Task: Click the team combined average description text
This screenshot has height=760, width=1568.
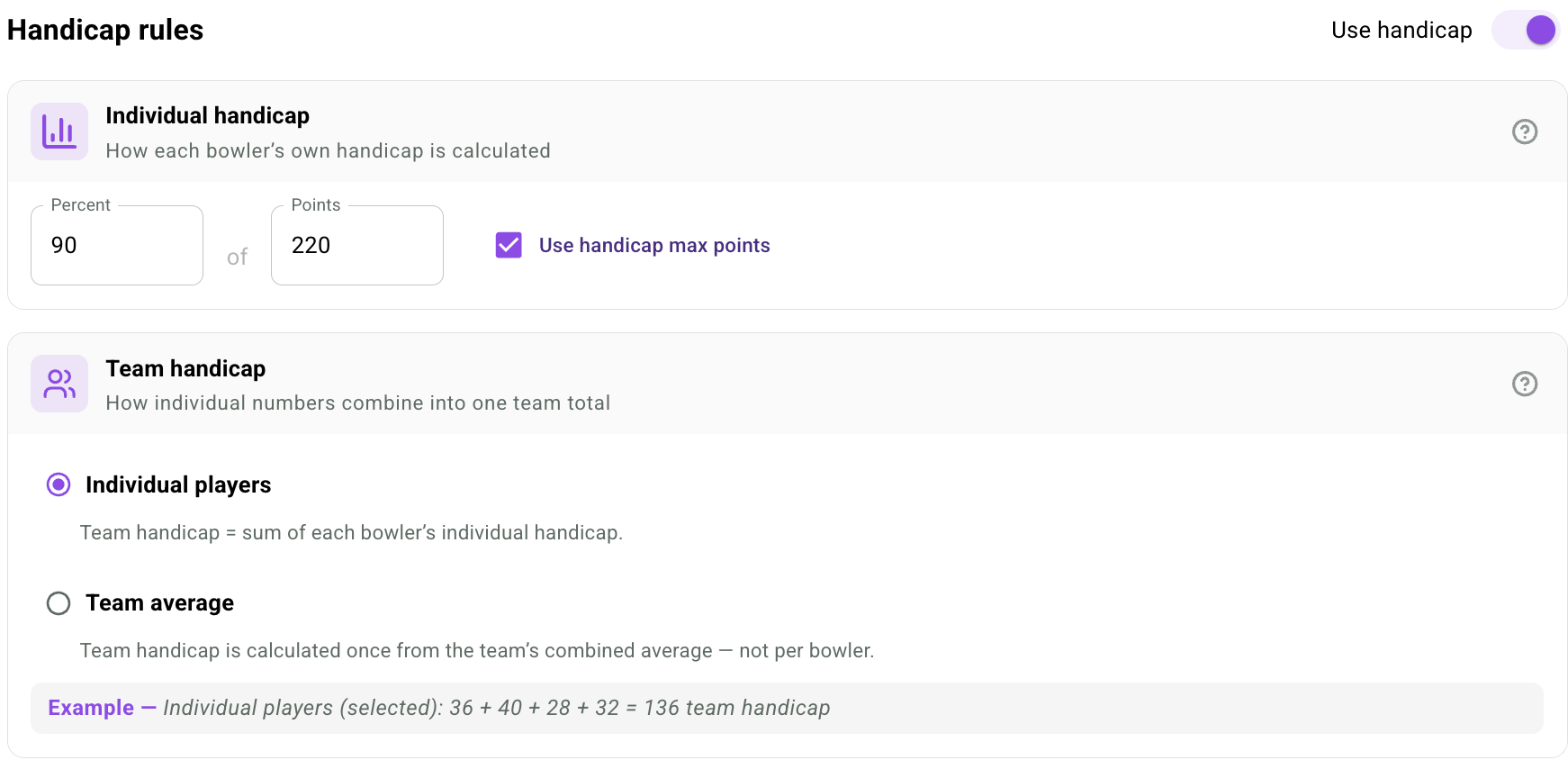Action: click(x=477, y=650)
